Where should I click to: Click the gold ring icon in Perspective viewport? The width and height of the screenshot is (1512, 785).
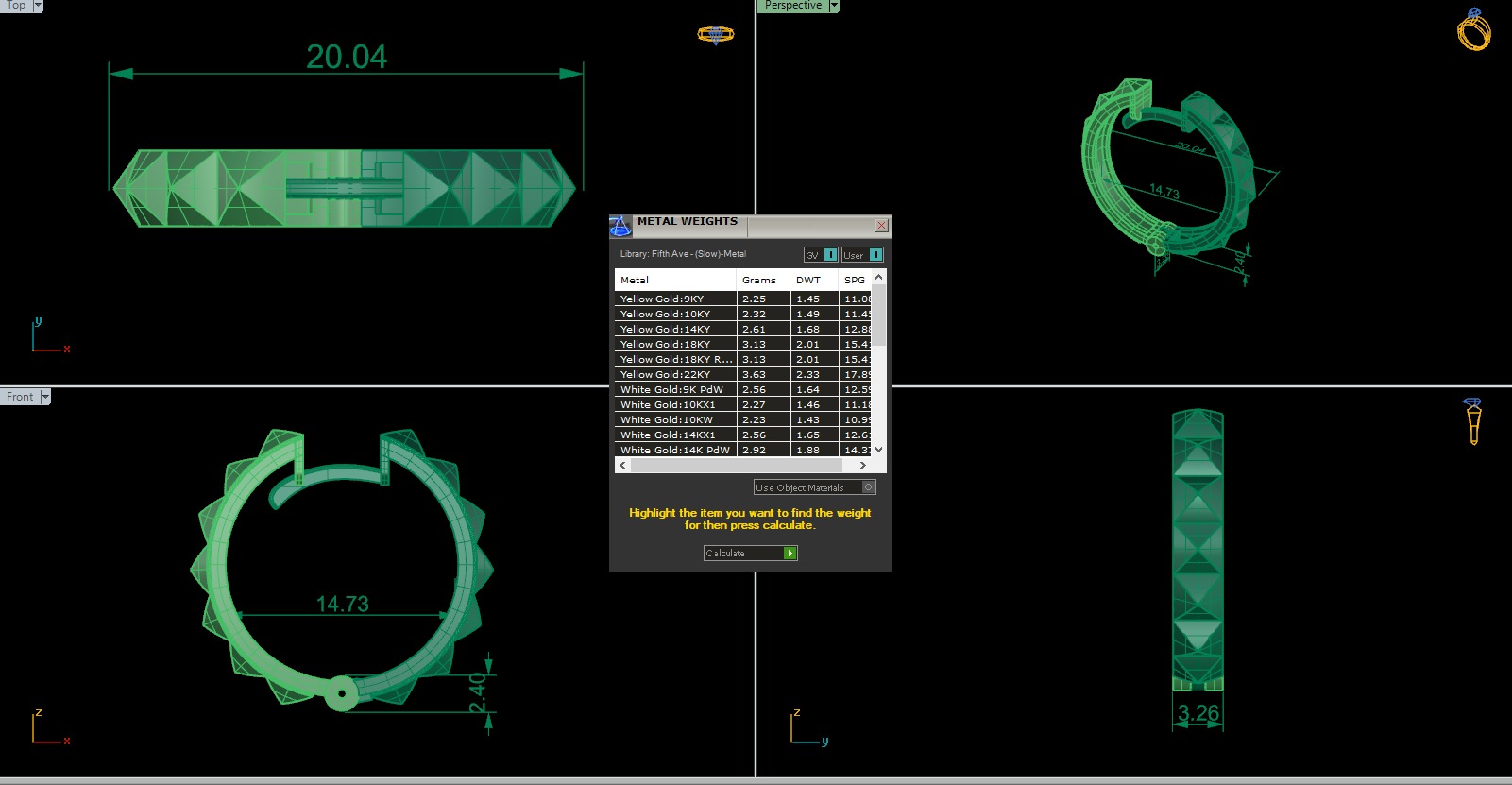1473,29
